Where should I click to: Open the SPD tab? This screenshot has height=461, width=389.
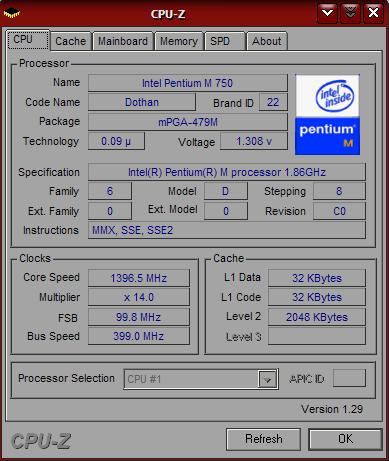[x=225, y=41]
